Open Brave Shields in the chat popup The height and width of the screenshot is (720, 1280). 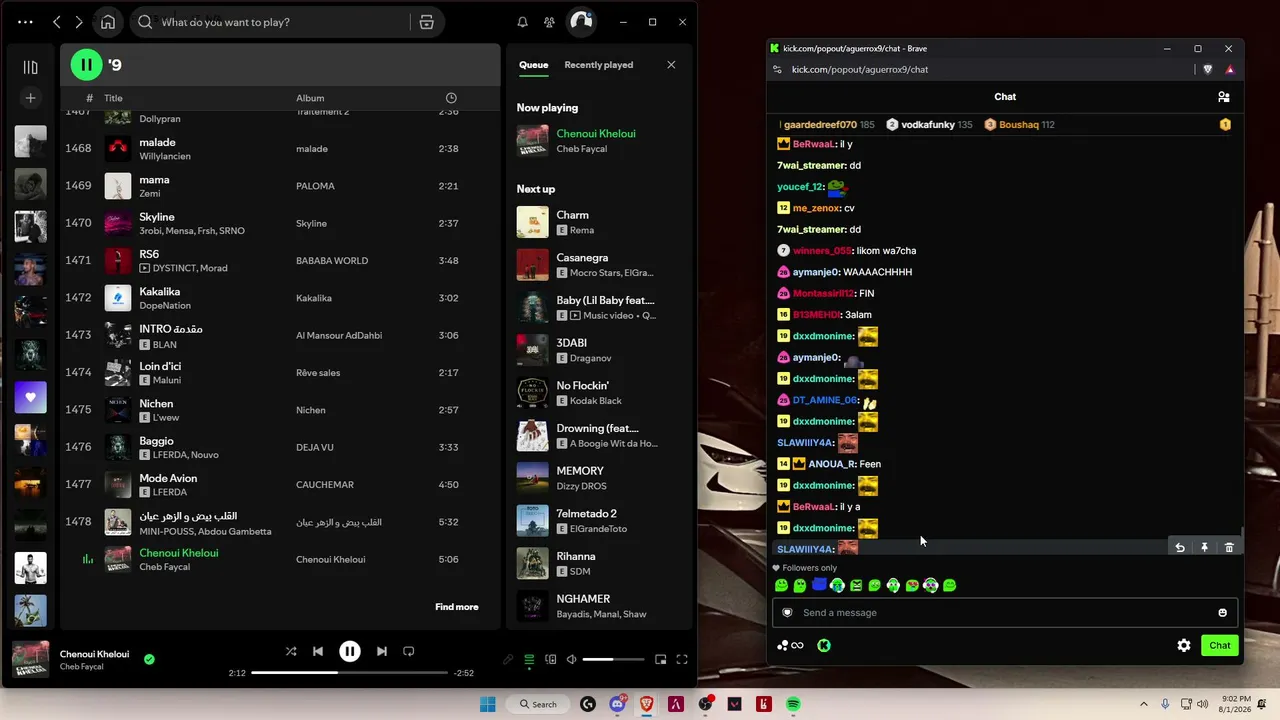point(1208,70)
